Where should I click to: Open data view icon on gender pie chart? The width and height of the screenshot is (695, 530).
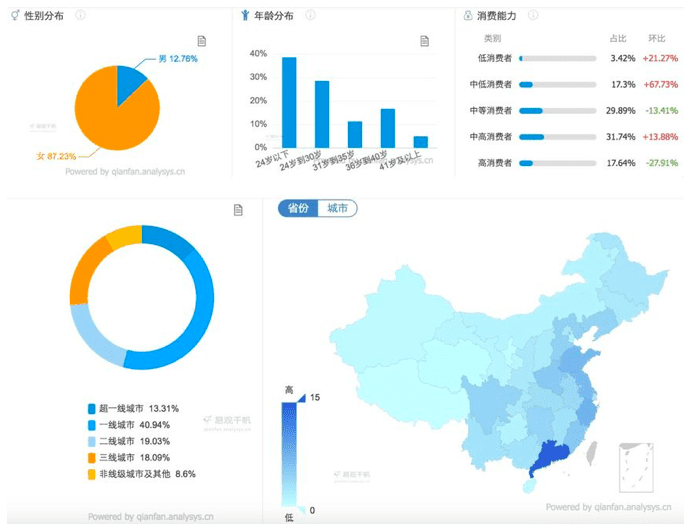201,41
